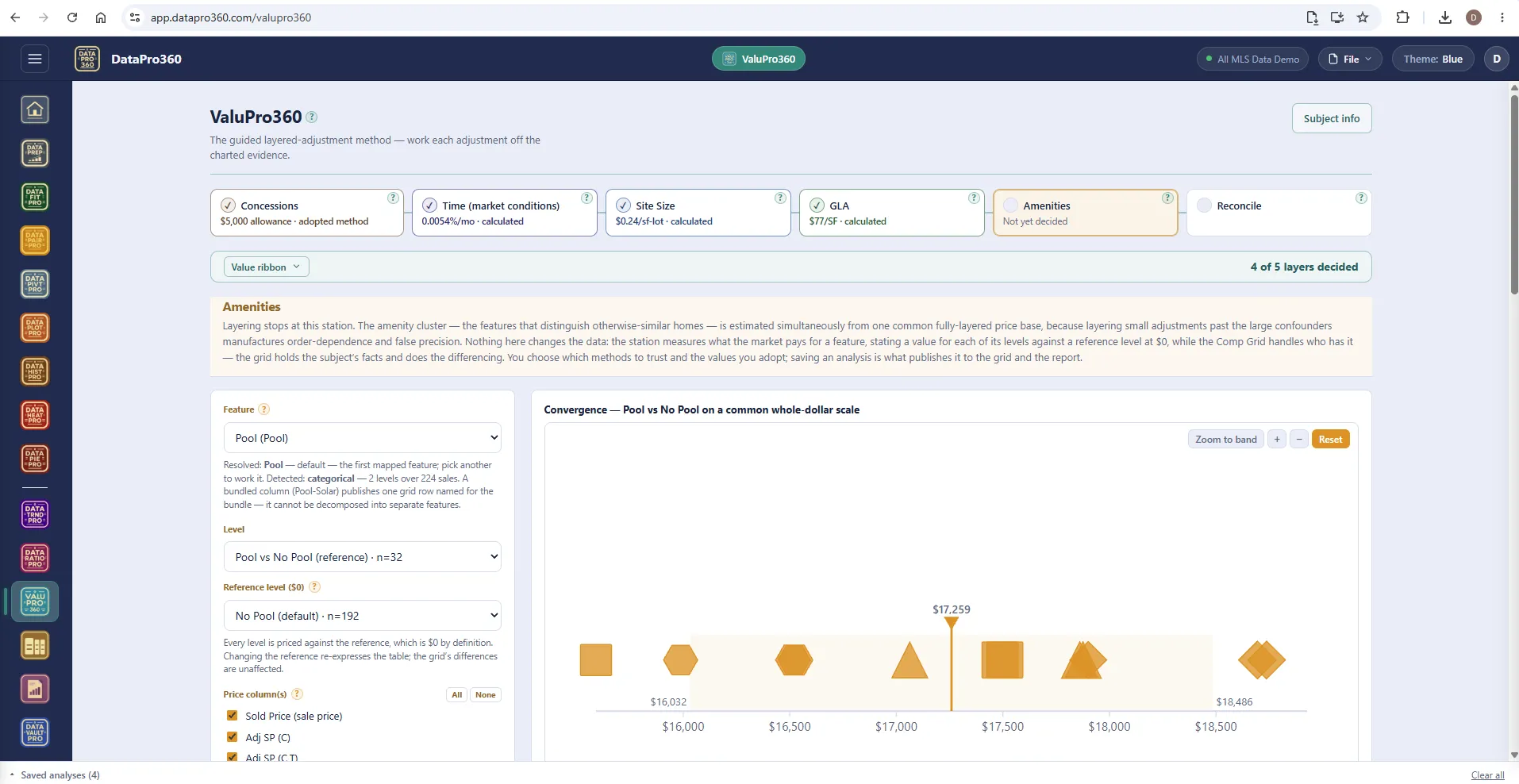Change theme via Theme: Blue button
The image size is (1519, 784).
point(1432,59)
